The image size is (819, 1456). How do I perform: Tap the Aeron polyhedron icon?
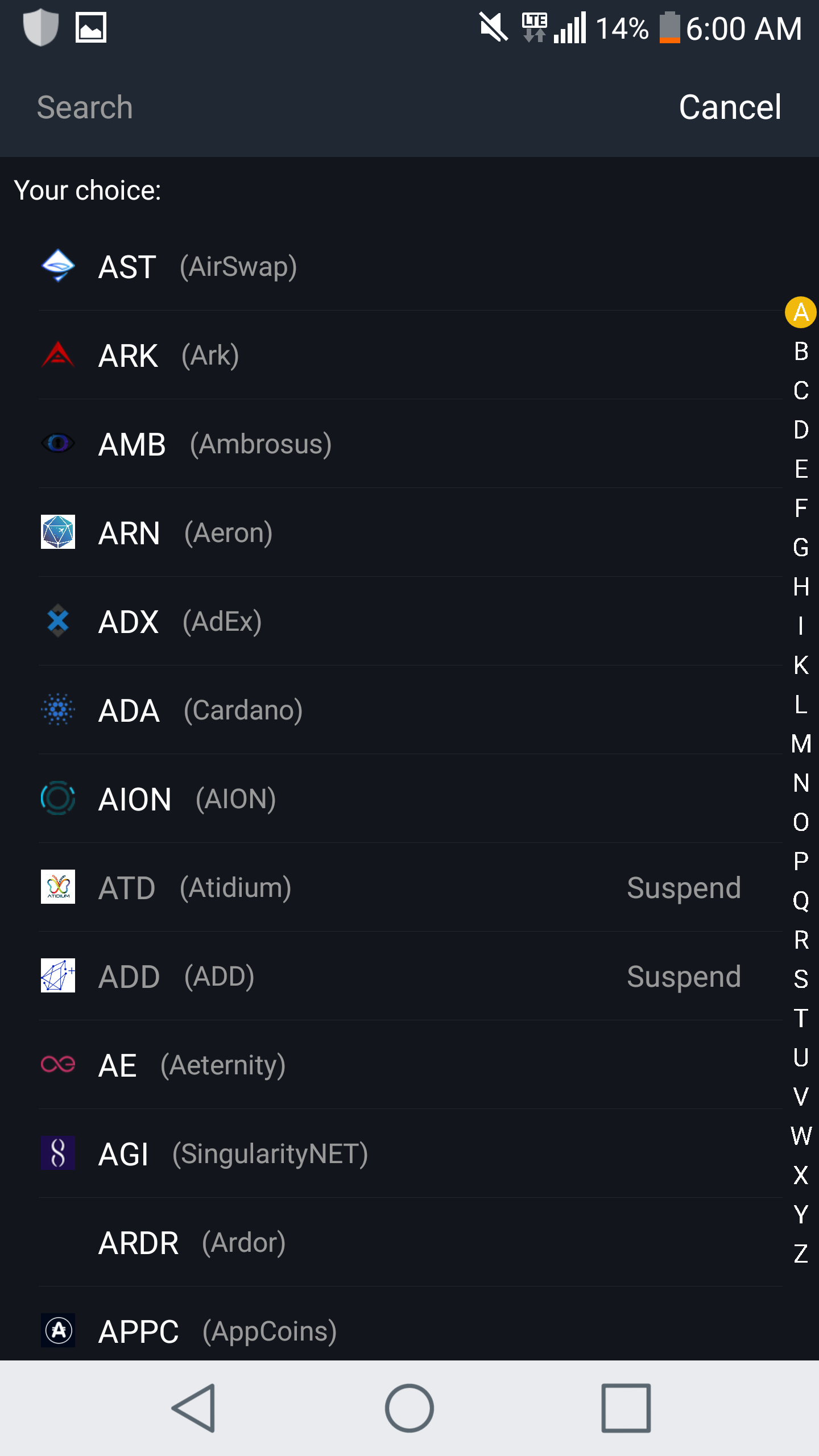58,532
